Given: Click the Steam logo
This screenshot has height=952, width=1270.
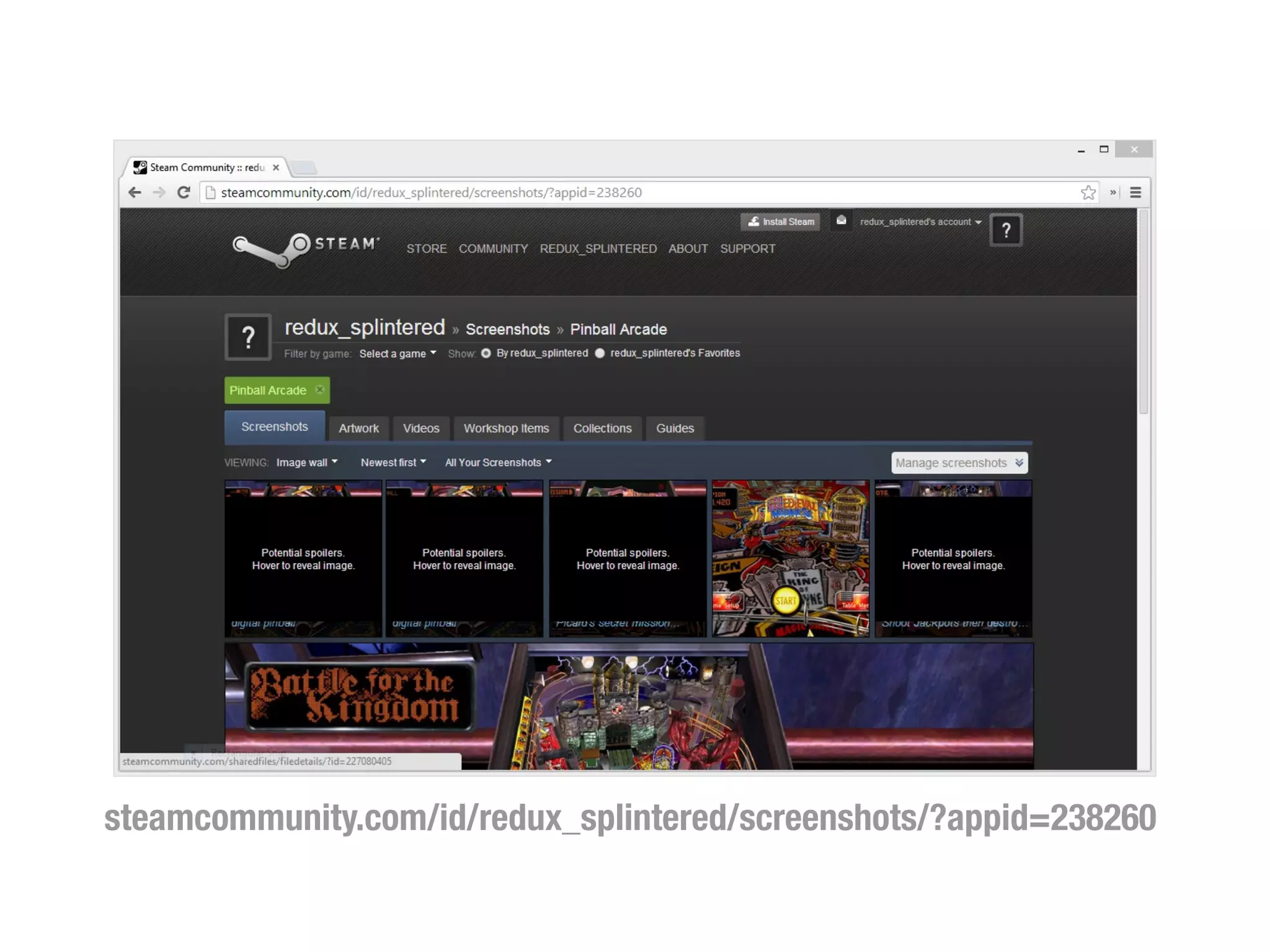Looking at the screenshot, I should pos(306,249).
